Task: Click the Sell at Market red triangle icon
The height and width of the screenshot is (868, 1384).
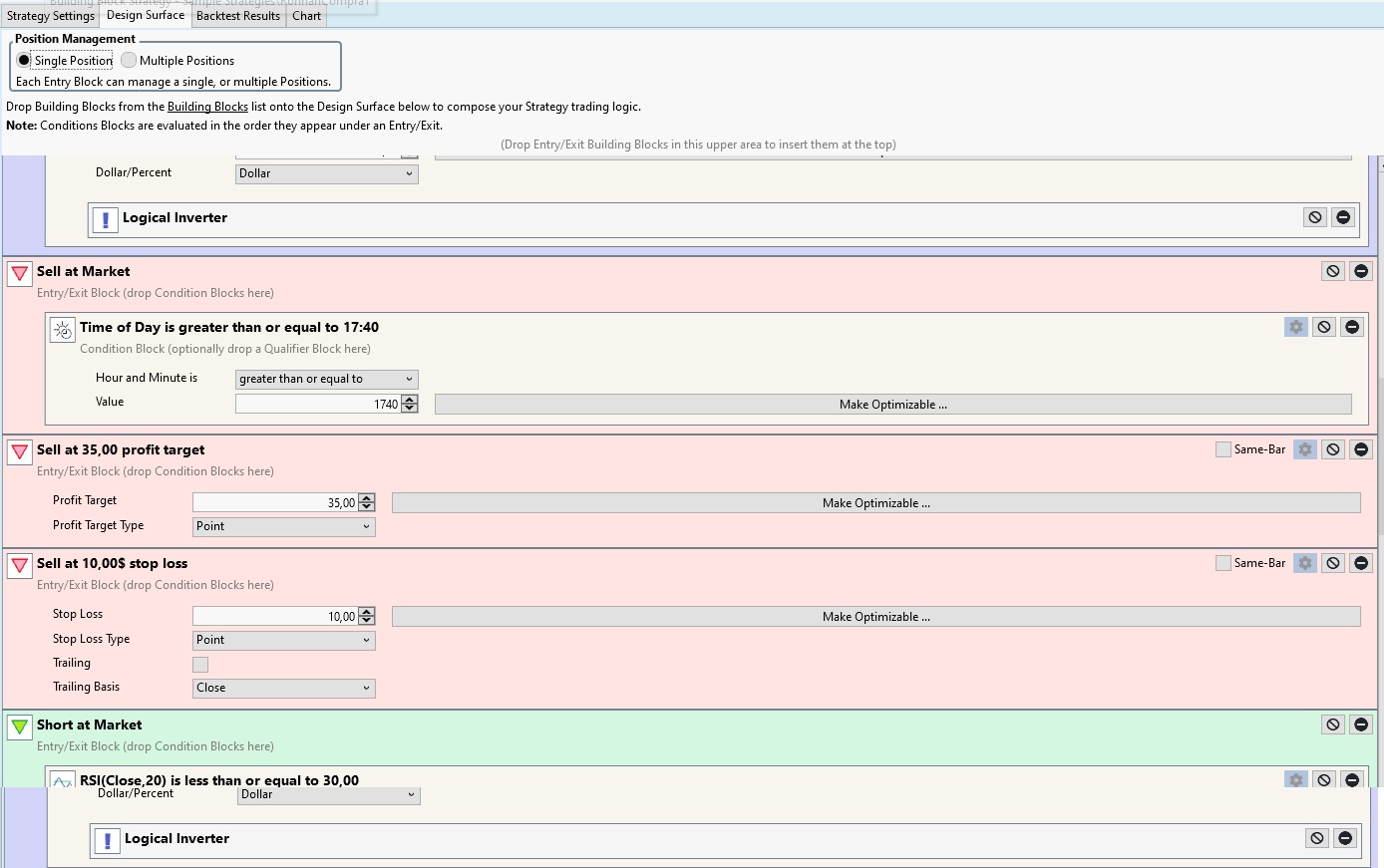Action: (x=19, y=273)
